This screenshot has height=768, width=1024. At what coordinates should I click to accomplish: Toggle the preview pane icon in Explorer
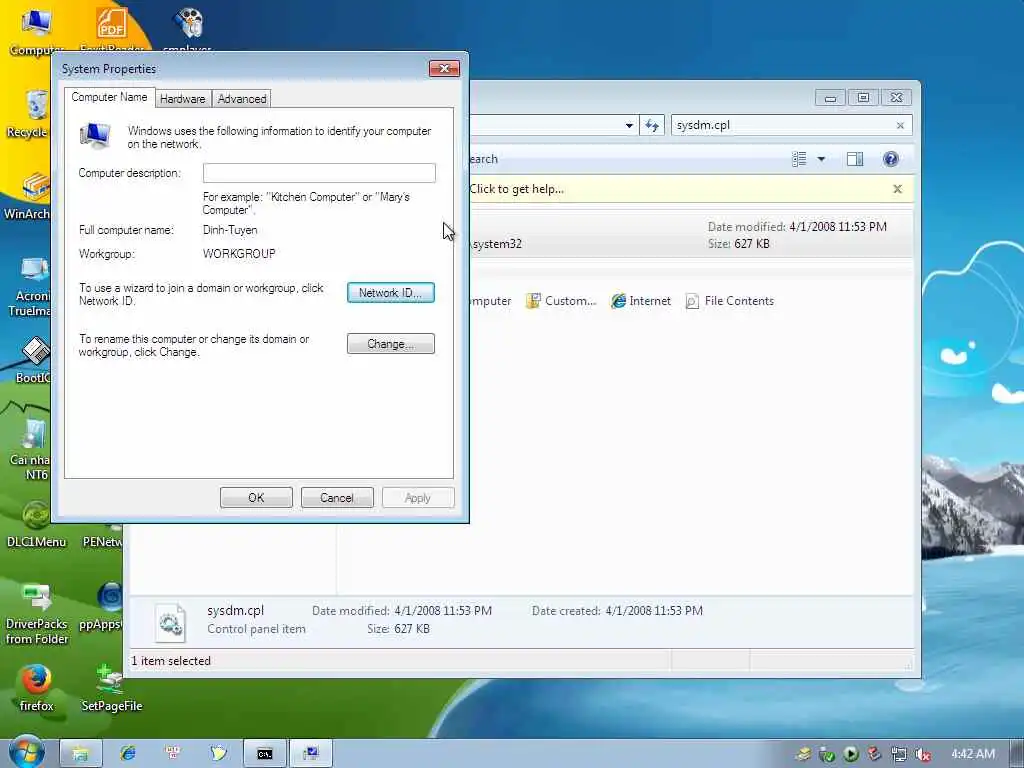click(x=855, y=159)
